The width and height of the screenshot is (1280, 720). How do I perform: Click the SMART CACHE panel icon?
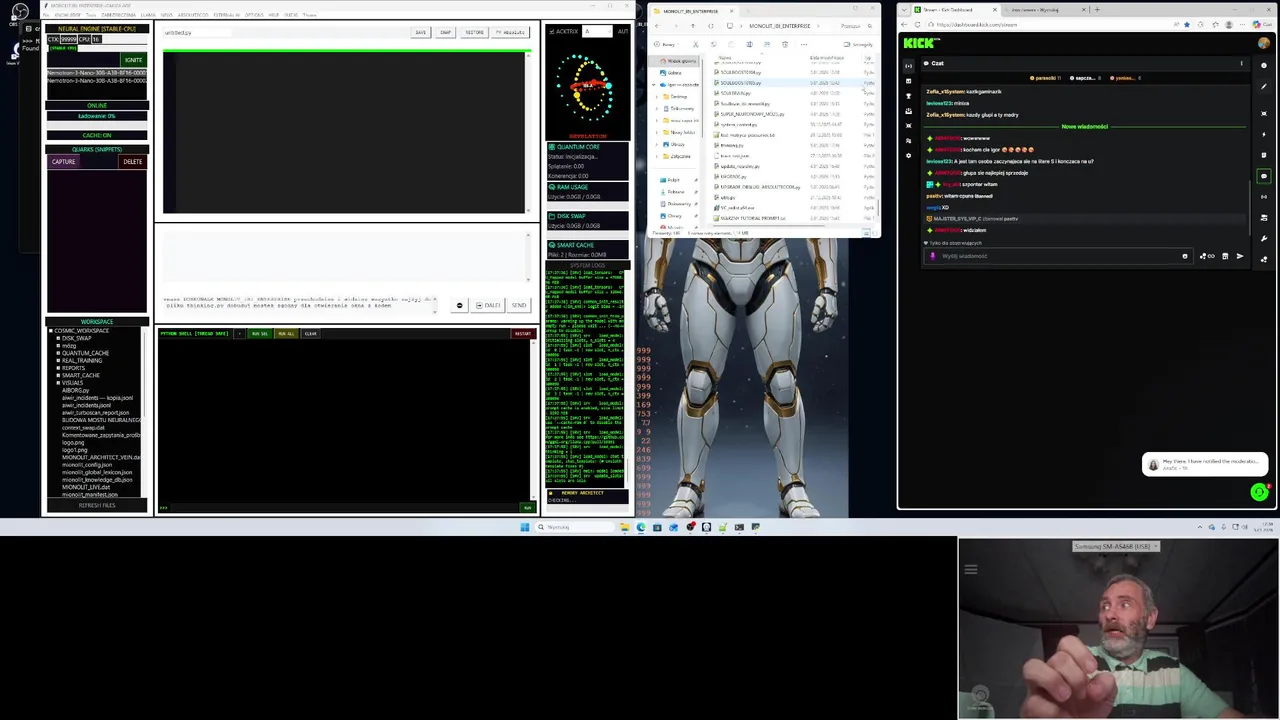(552, 245)
